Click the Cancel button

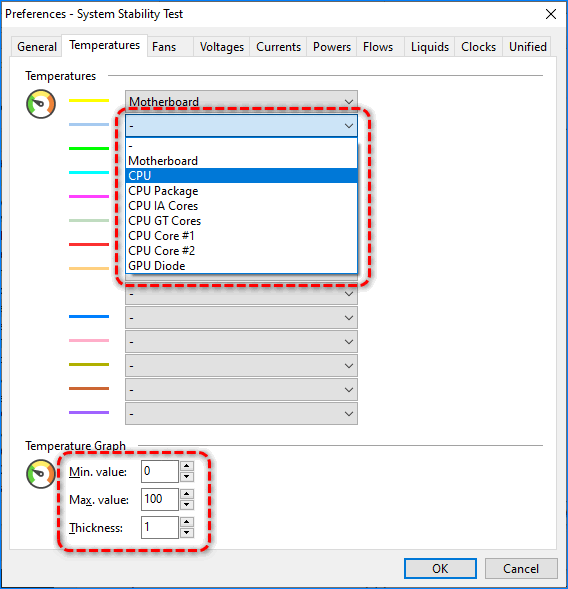click(x=521, y=569)
